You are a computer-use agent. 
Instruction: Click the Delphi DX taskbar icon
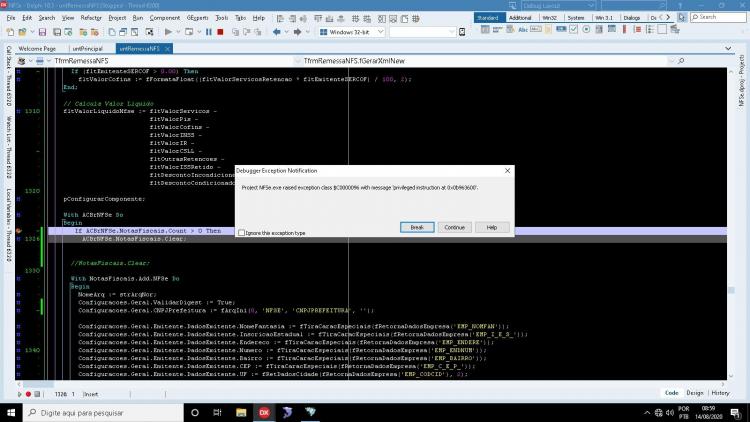click(x=264, y=412)
